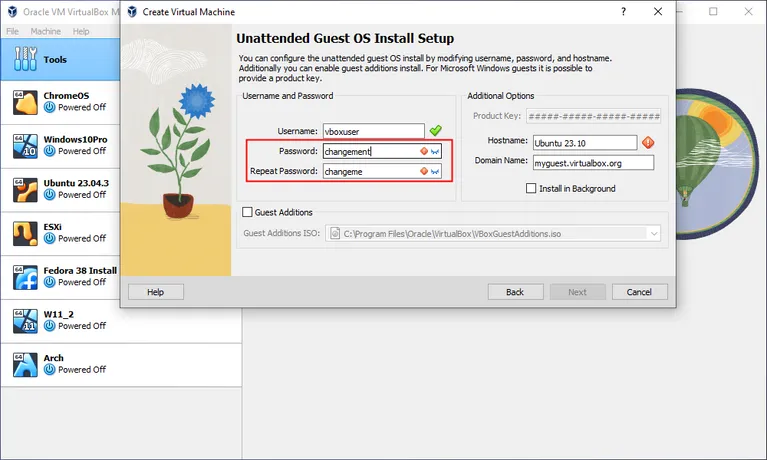Viewport: 767px width, 460px height.
Task: Click the Ubuntu 23.04.3 Powered Off status icon
Action: click(x=49, y=194)
